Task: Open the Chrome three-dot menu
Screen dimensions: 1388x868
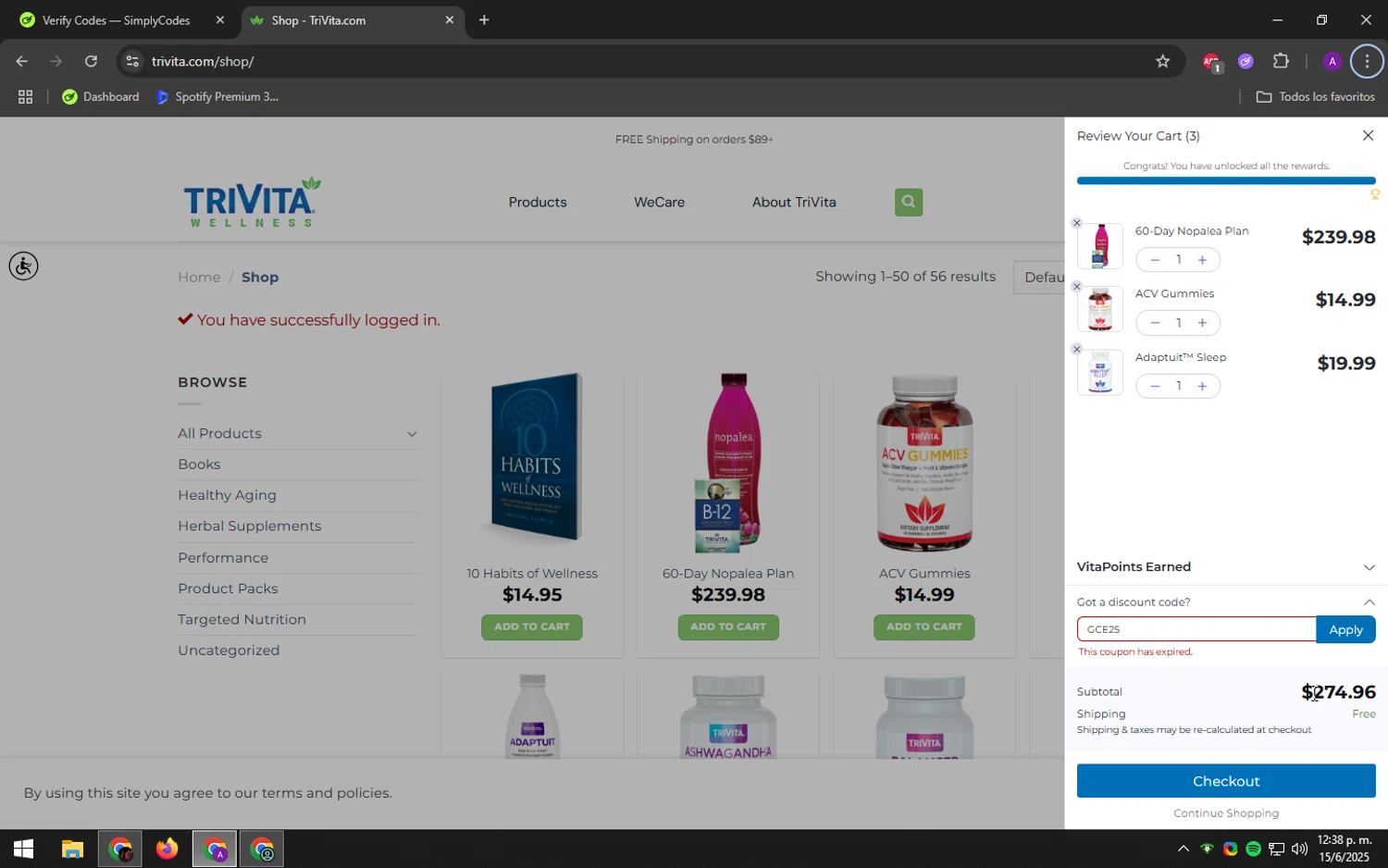Action: 1367,61
